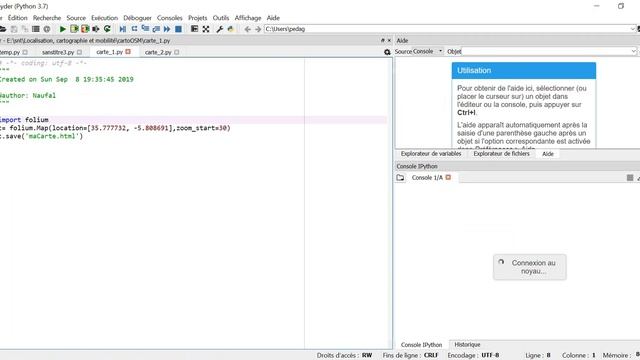Open Aide menu in menu bar
The image size is (640, 360).
tap(273, 18)
